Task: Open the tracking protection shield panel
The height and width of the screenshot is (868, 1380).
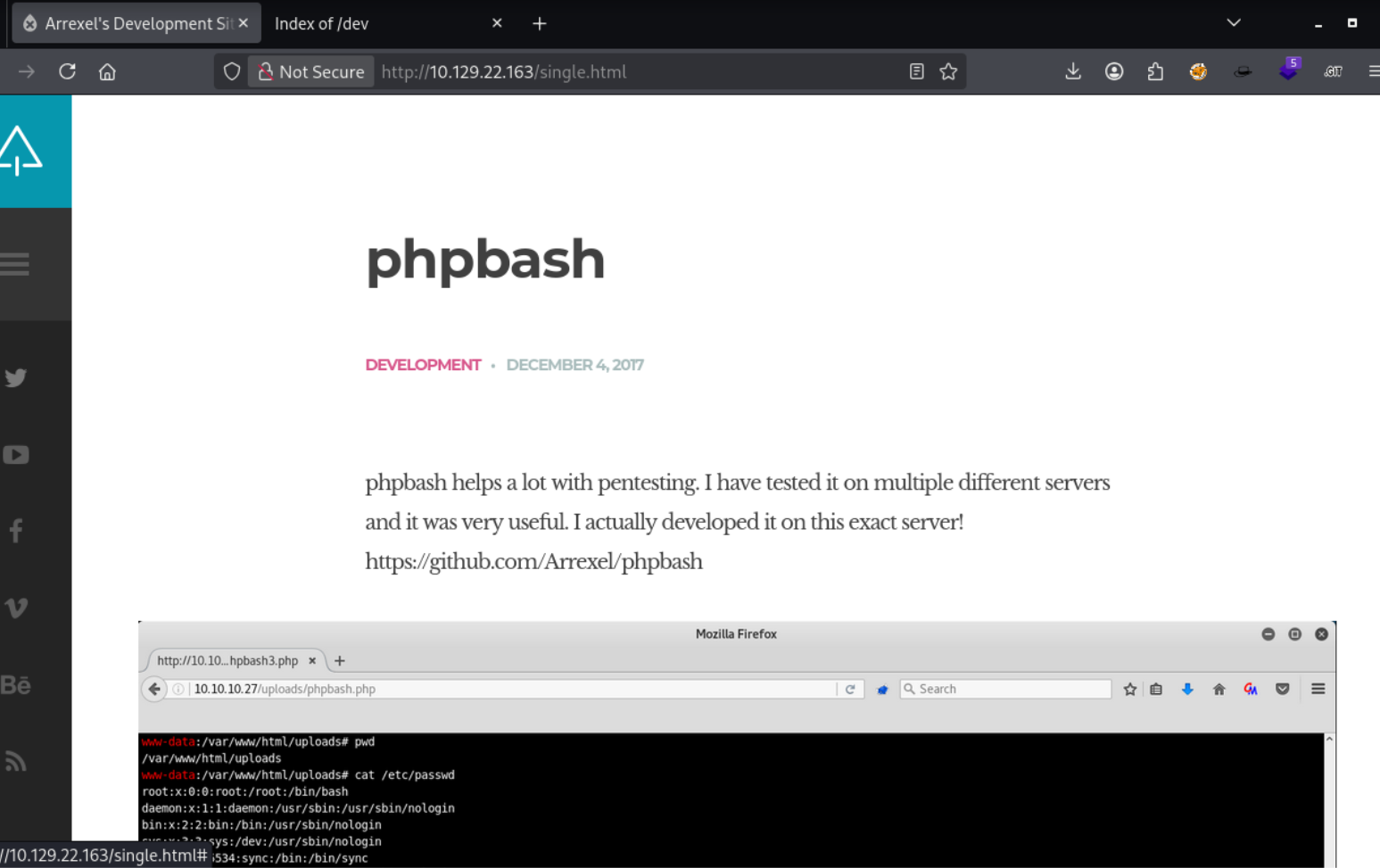Action: (x=232, y=71)
